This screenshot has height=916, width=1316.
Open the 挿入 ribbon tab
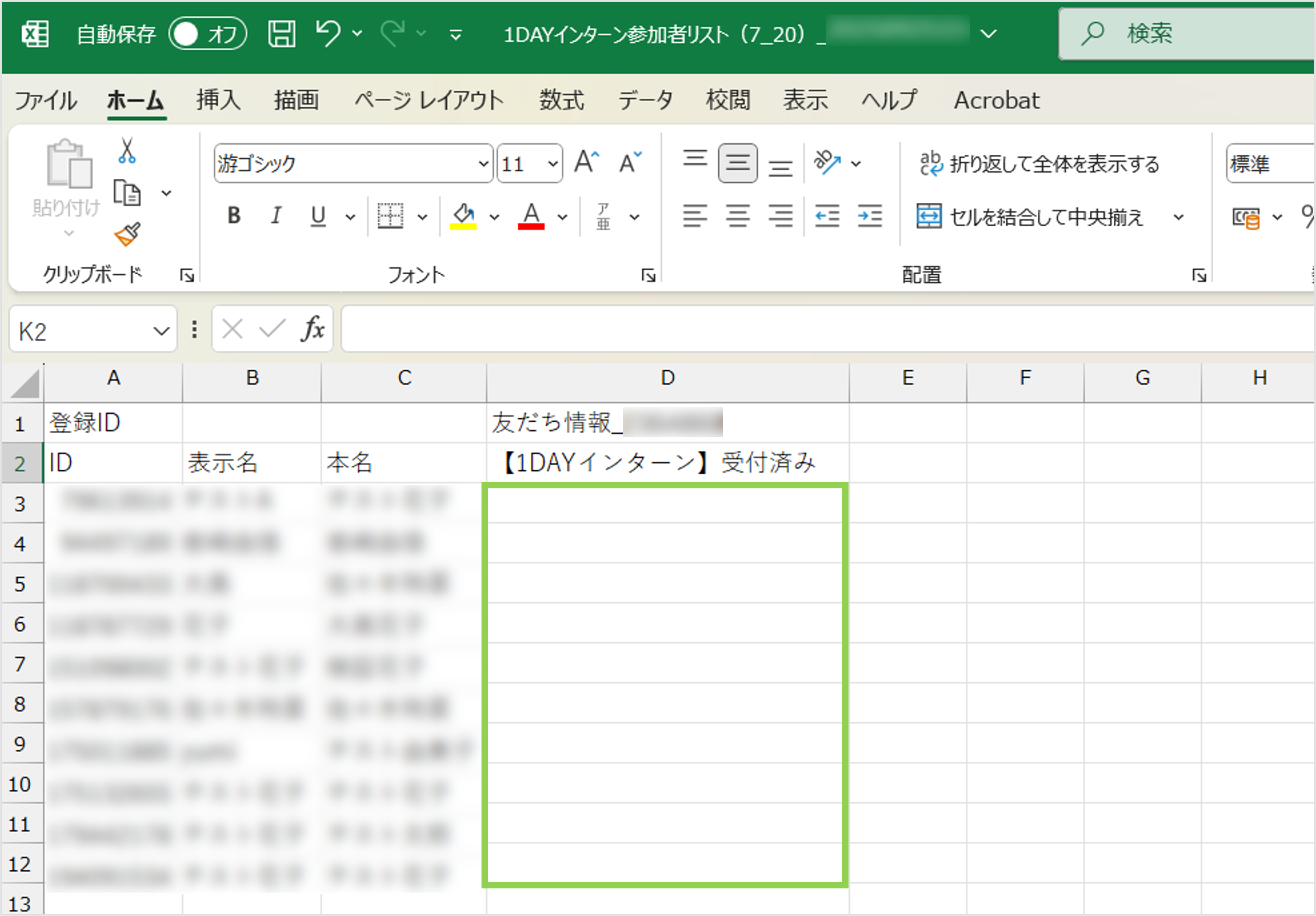[x=218, y=100]
